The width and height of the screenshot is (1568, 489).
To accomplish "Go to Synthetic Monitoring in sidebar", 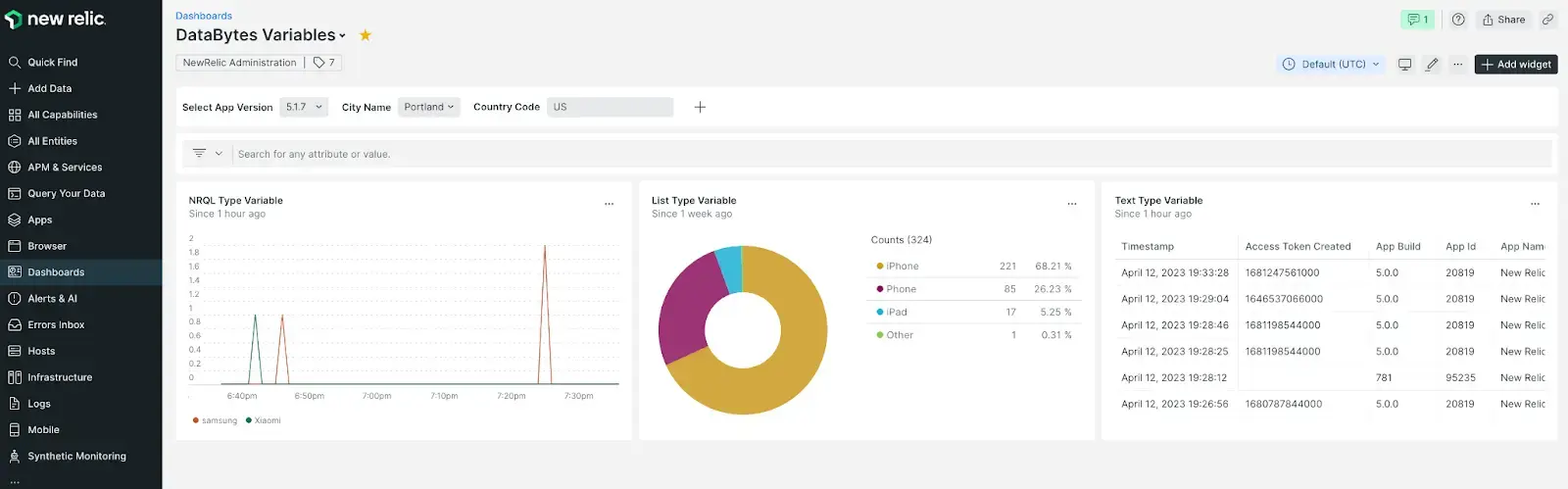I will [x=76, y=457].
